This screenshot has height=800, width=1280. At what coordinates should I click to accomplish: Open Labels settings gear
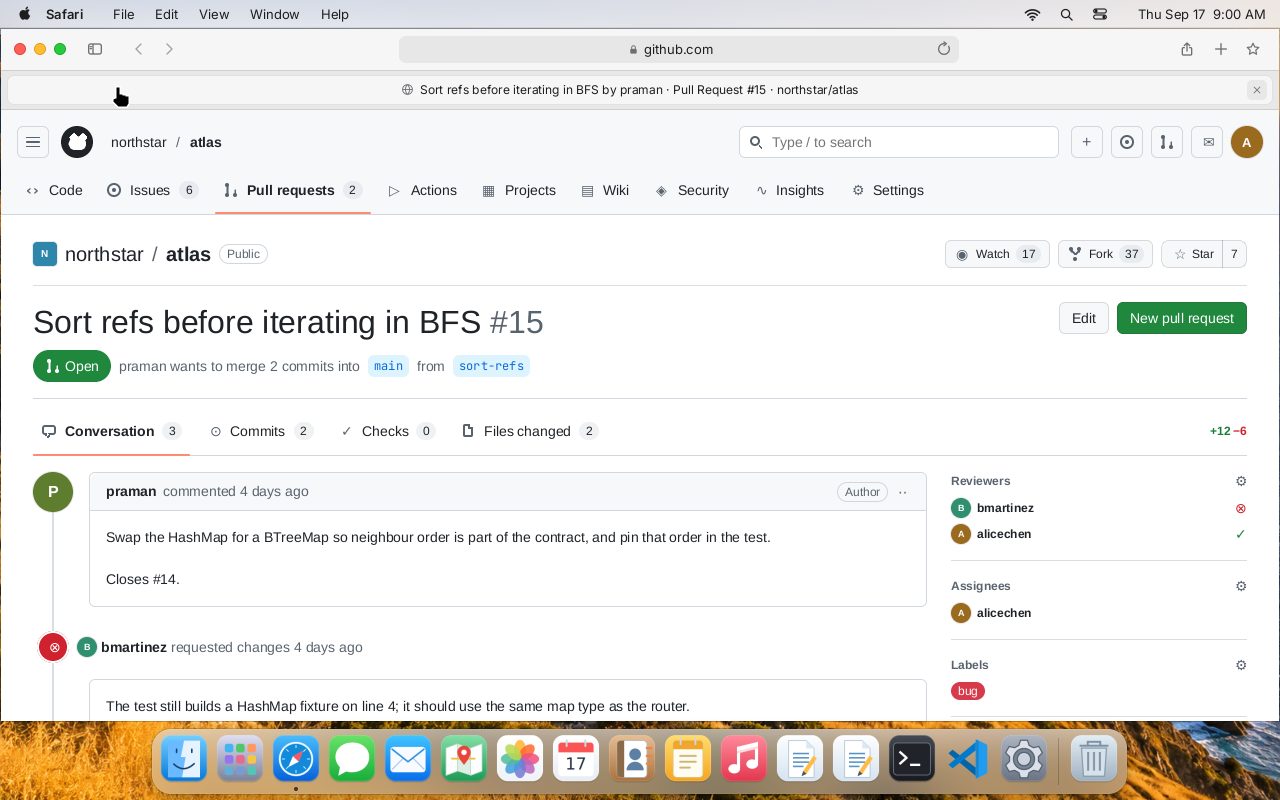click(x=1241, y=665)
